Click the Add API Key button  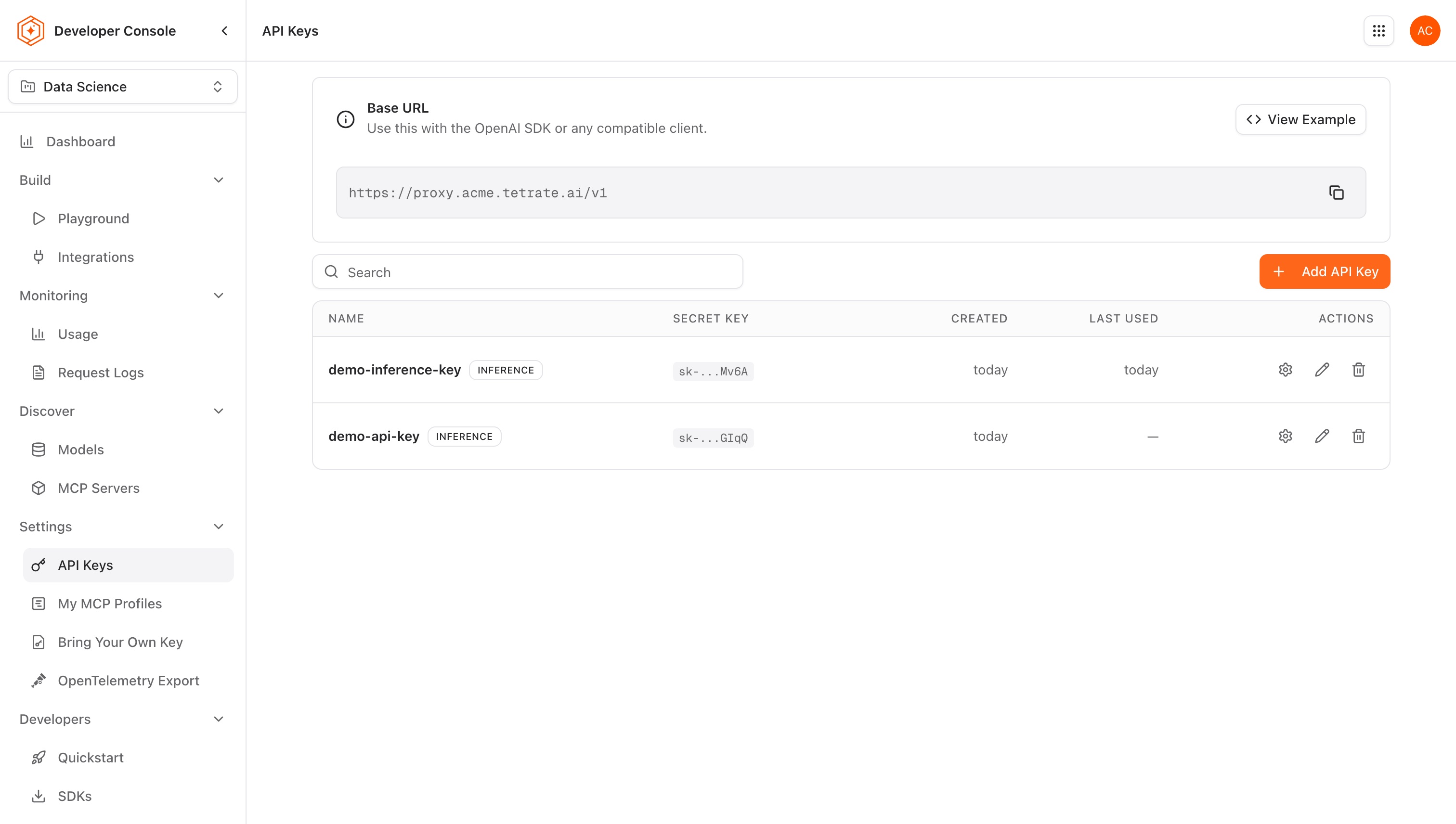tap(1324, 271)
